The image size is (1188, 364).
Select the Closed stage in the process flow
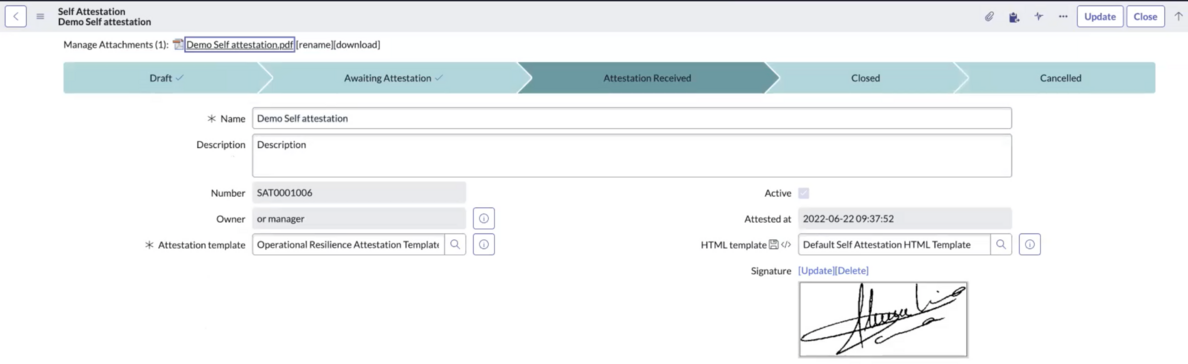click(x=865, y=77)
